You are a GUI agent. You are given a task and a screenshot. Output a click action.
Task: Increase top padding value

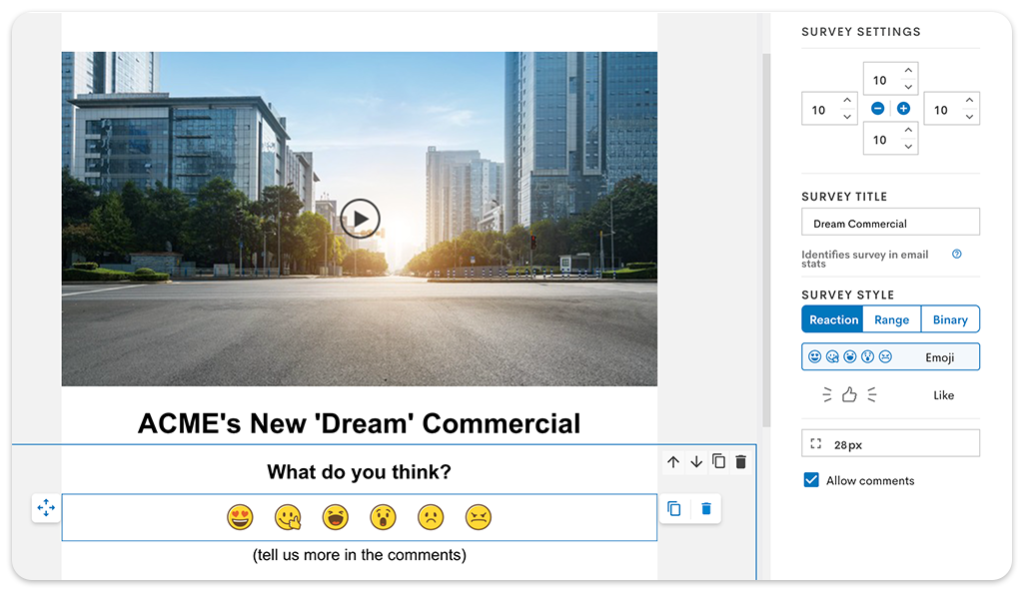tap(908, 70)
